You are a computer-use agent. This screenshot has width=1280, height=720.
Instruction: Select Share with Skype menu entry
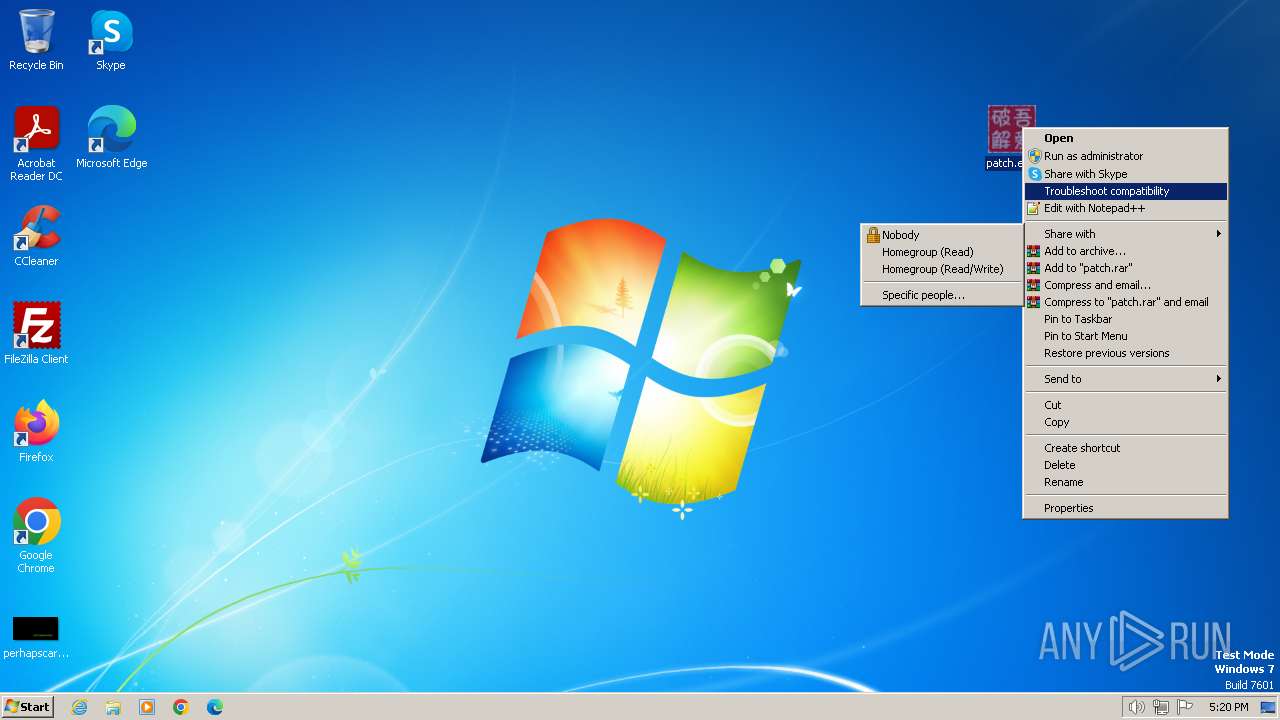coord(1126,174)
